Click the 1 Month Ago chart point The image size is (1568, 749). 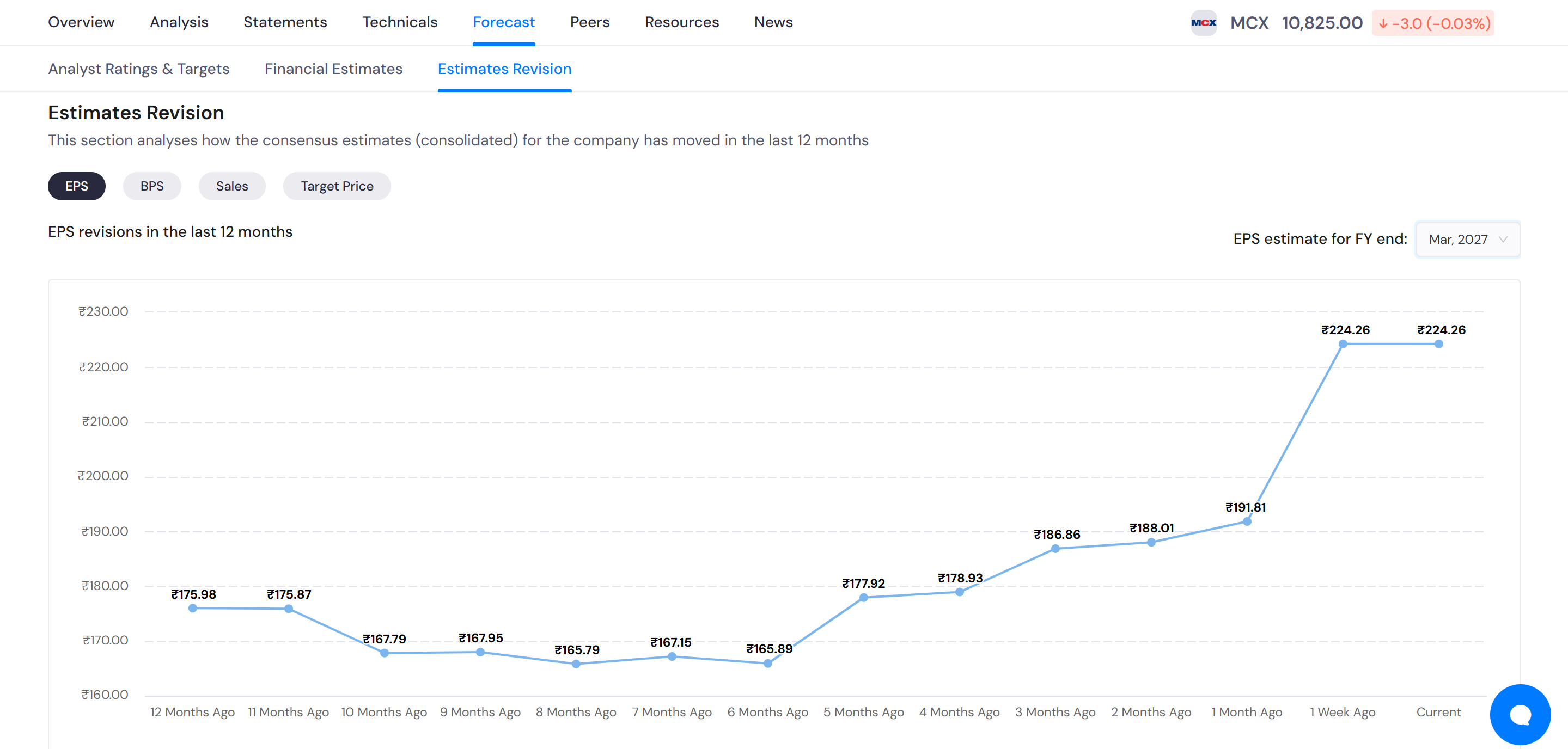[x=1247, y=521]
